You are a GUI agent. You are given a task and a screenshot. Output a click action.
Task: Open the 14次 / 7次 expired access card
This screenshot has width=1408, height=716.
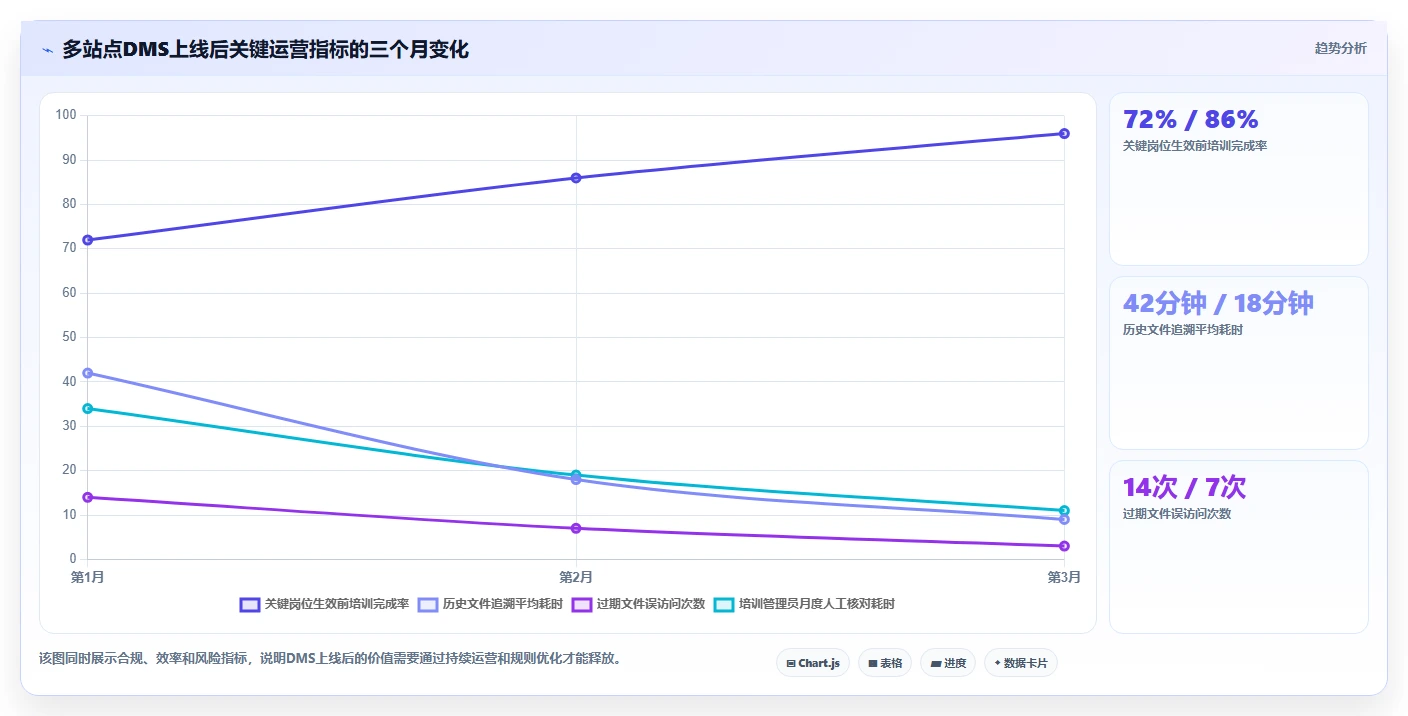1239,547
